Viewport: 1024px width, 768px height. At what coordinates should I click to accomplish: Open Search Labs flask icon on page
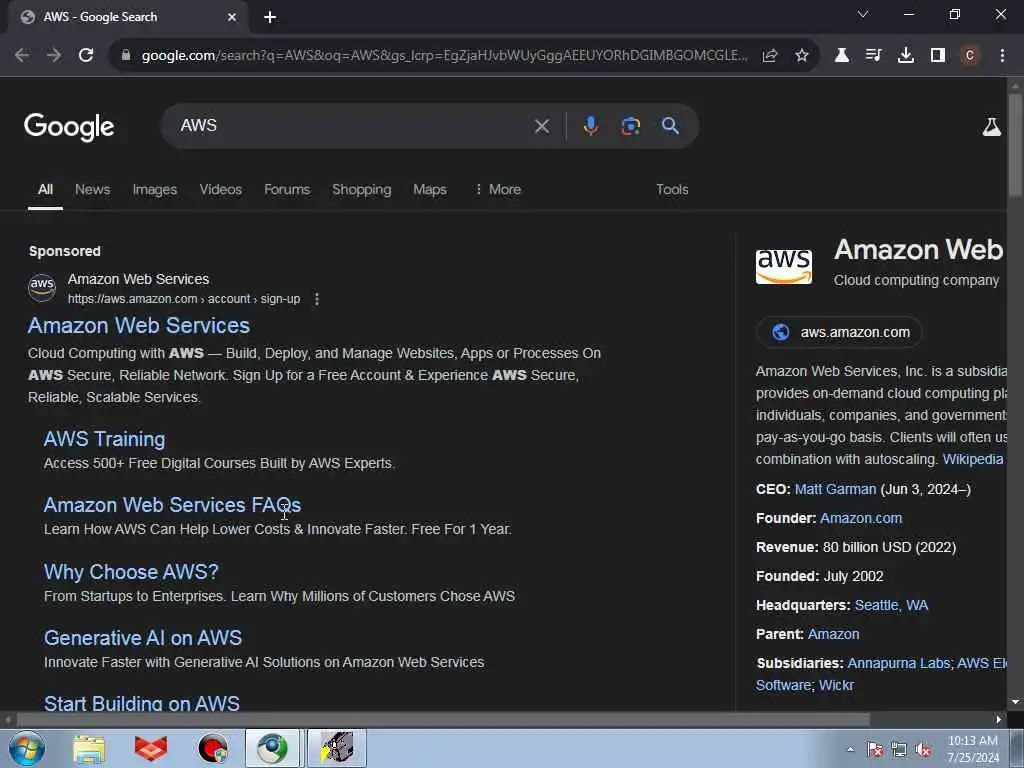[992, 127]
